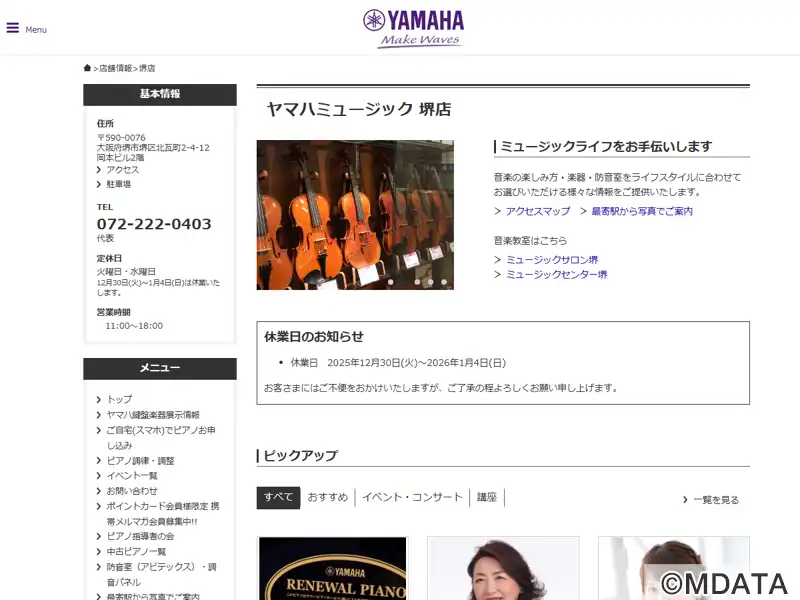Open the 駐車場 link under address

tap(118, 184)
